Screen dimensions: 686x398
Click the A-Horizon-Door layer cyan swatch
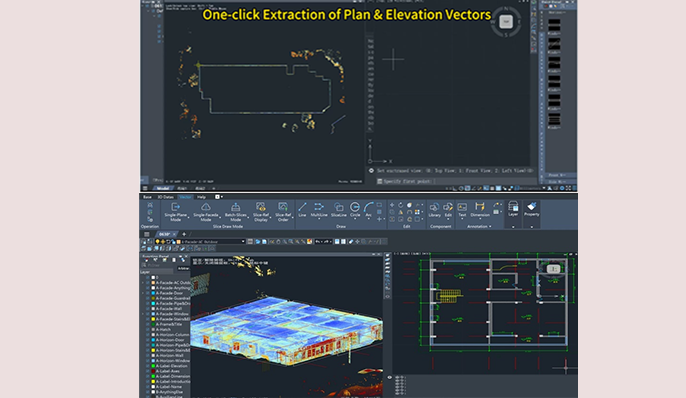point(153,340)
